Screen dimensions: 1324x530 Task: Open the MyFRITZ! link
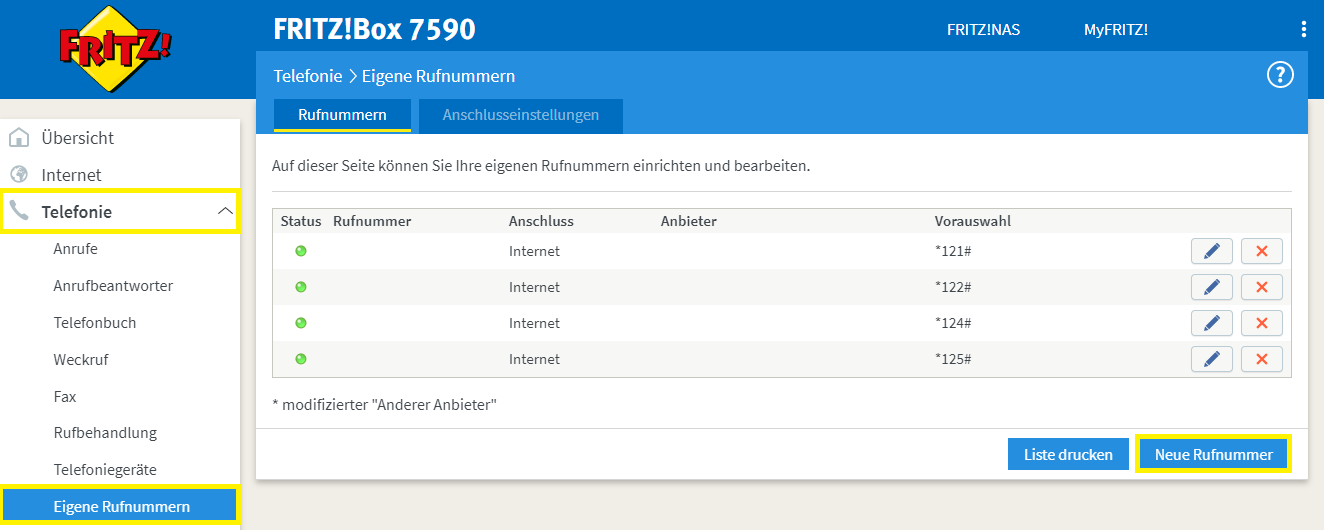coord(1116,29)
